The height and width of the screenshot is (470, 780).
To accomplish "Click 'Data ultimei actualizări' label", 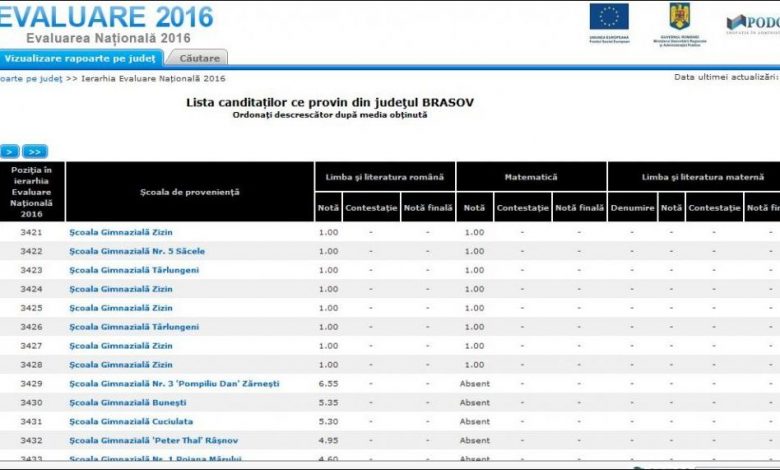I will point(727,77).
